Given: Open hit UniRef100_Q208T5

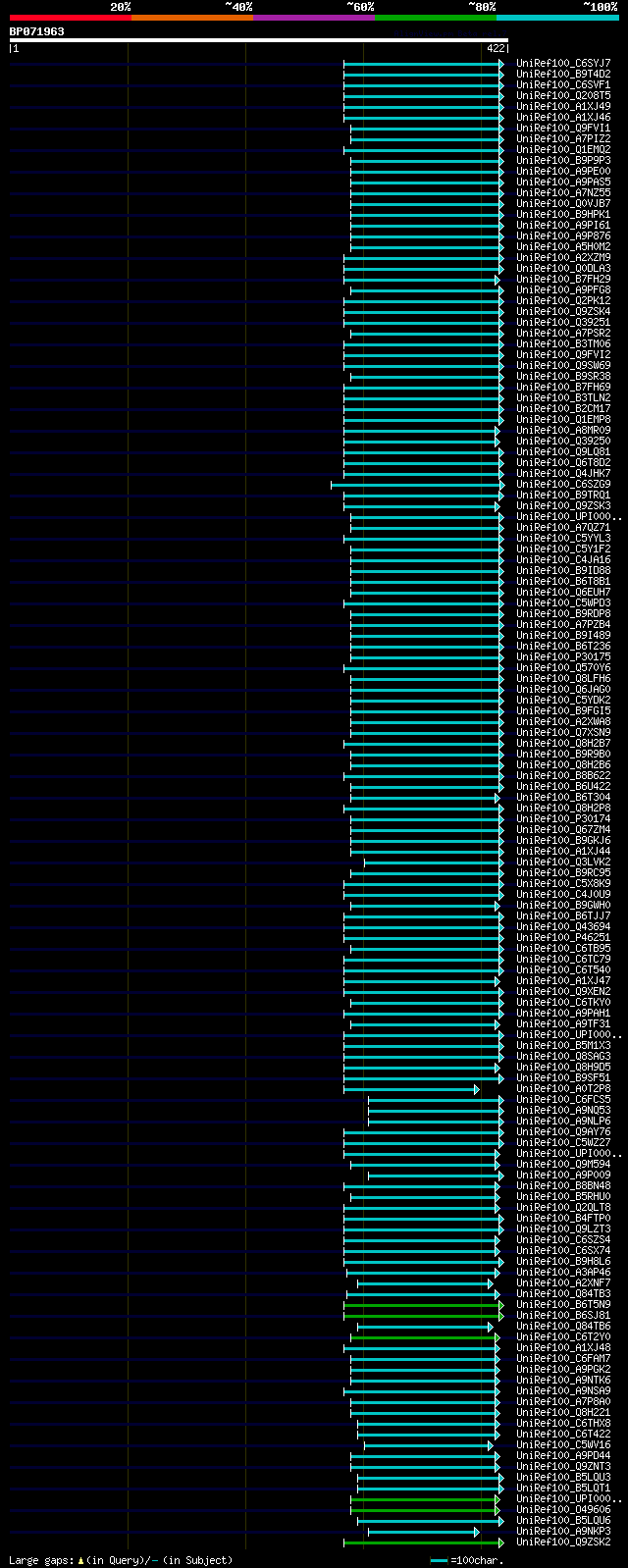Looking at the screenshot, I should coord(563,95).
